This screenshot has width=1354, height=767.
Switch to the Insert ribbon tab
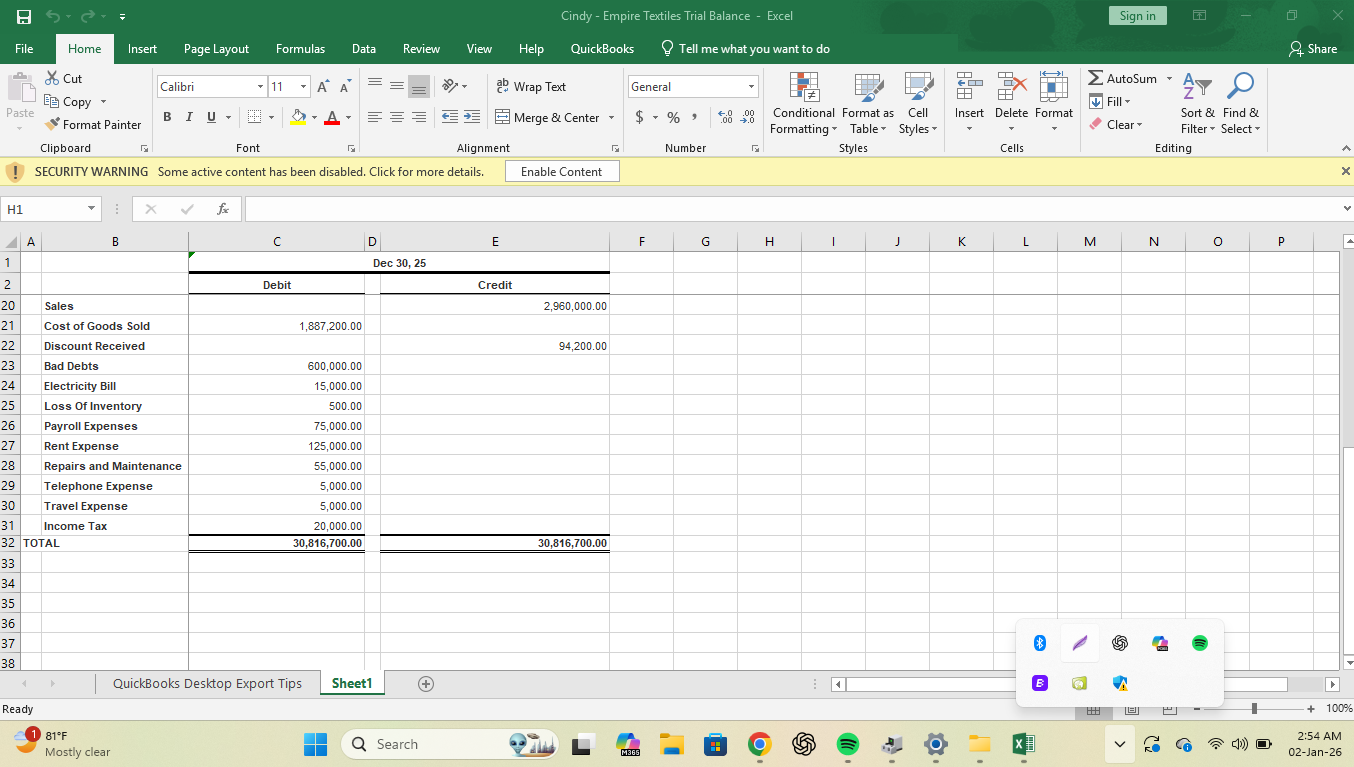pyautogui.click(x=142, y=49)
